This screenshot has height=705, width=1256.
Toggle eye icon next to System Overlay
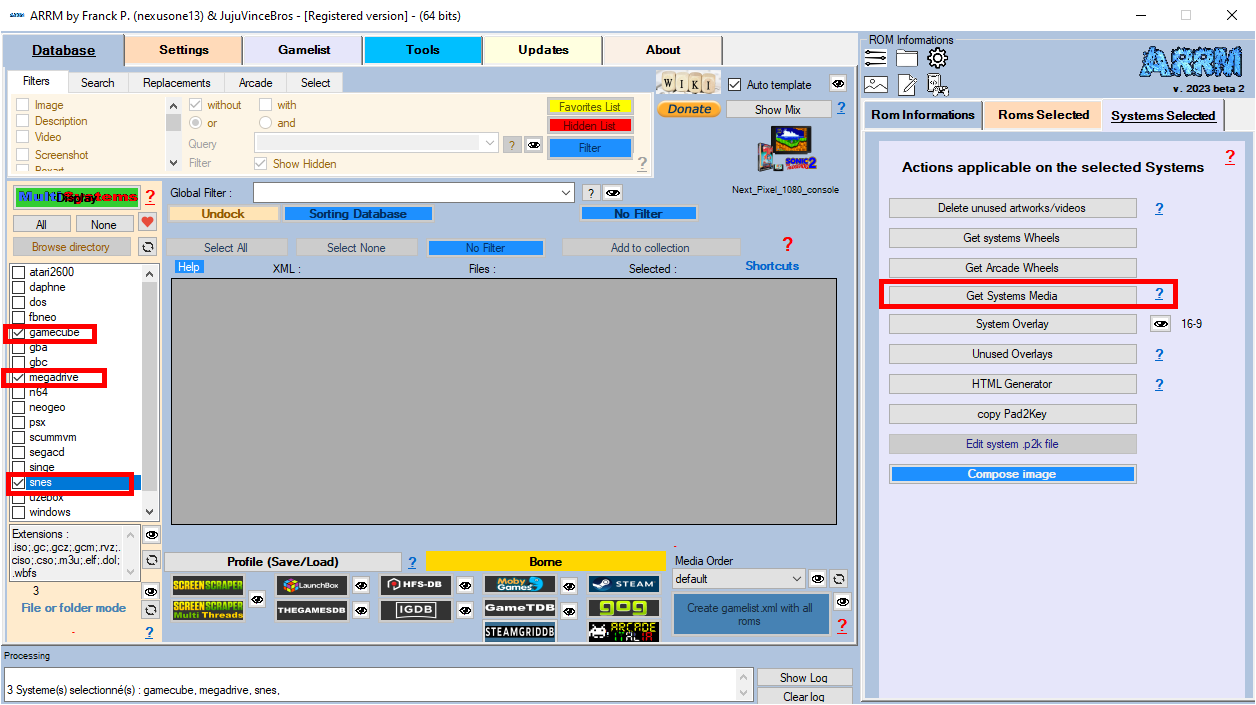[x=1160, y=324]
